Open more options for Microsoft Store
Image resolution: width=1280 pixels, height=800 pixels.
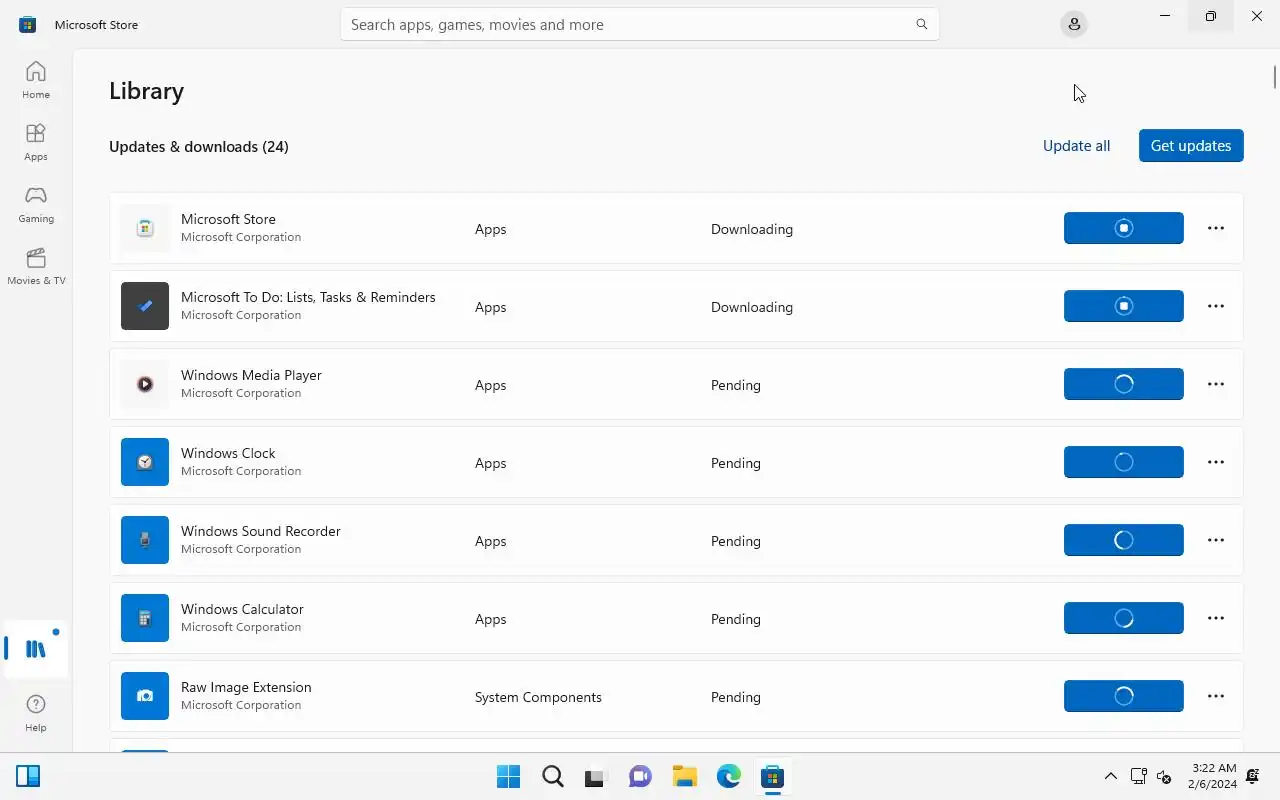(1216, 228)
